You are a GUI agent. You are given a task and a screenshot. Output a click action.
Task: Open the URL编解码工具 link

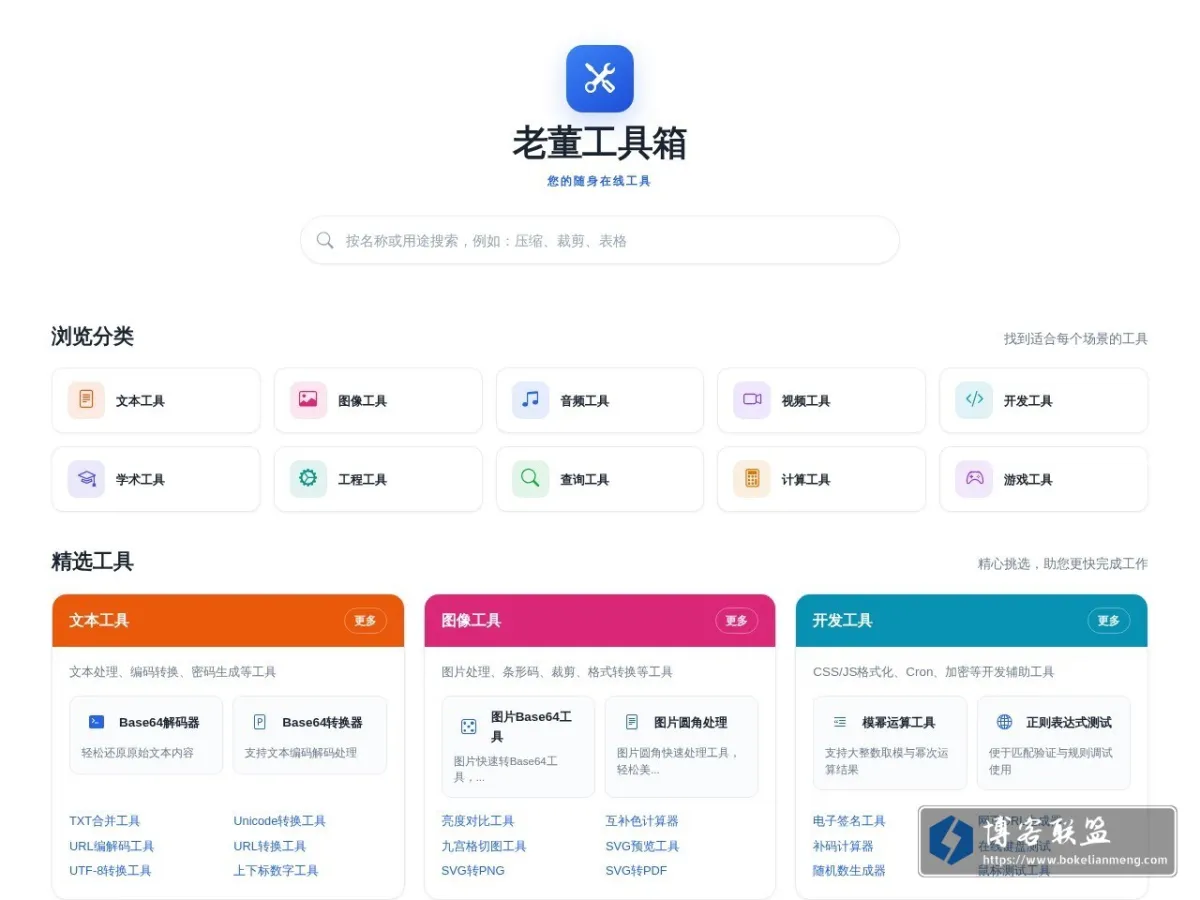pyautogui.click(x=112, y=846)
